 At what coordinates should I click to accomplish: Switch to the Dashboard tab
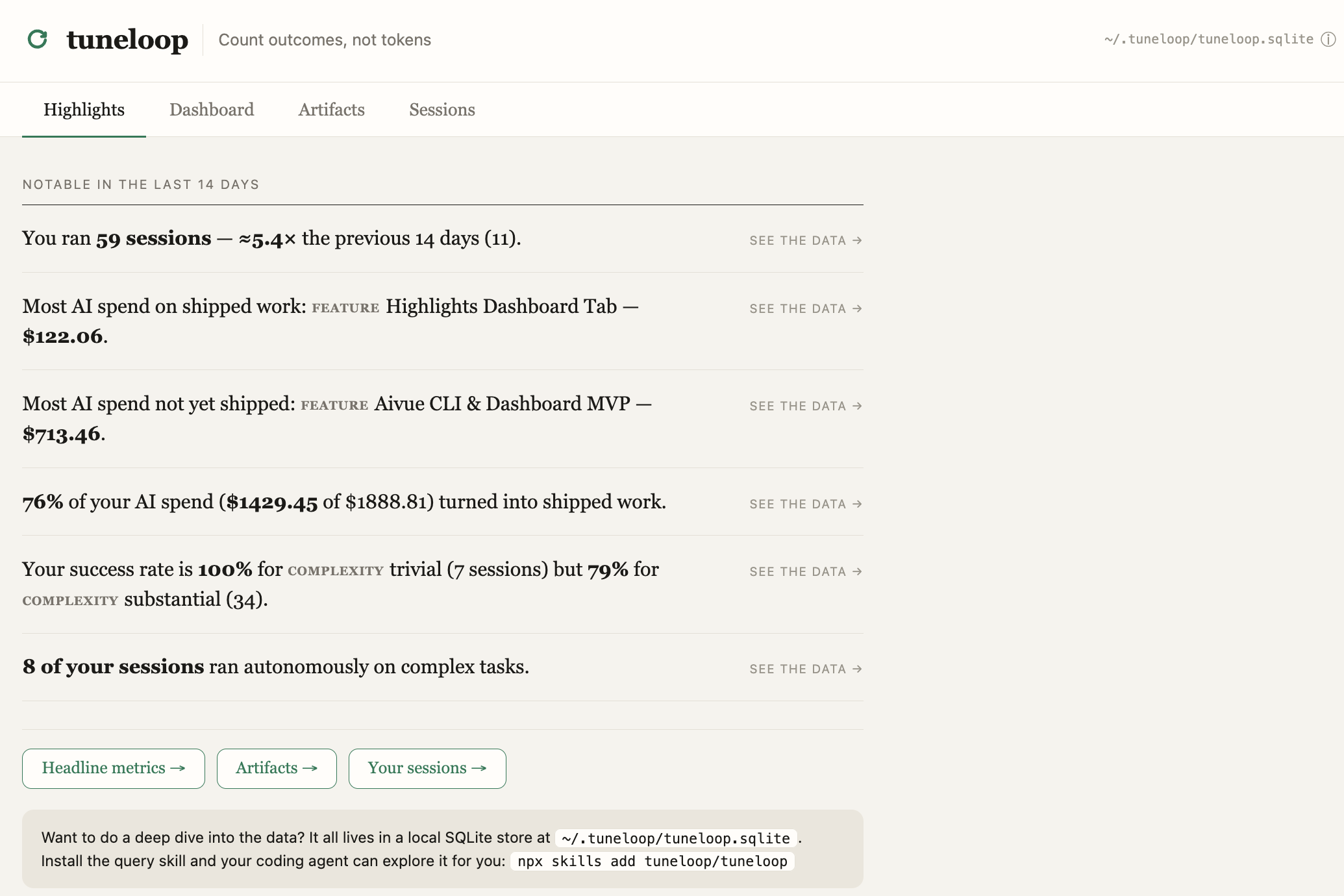click(212, 110)
